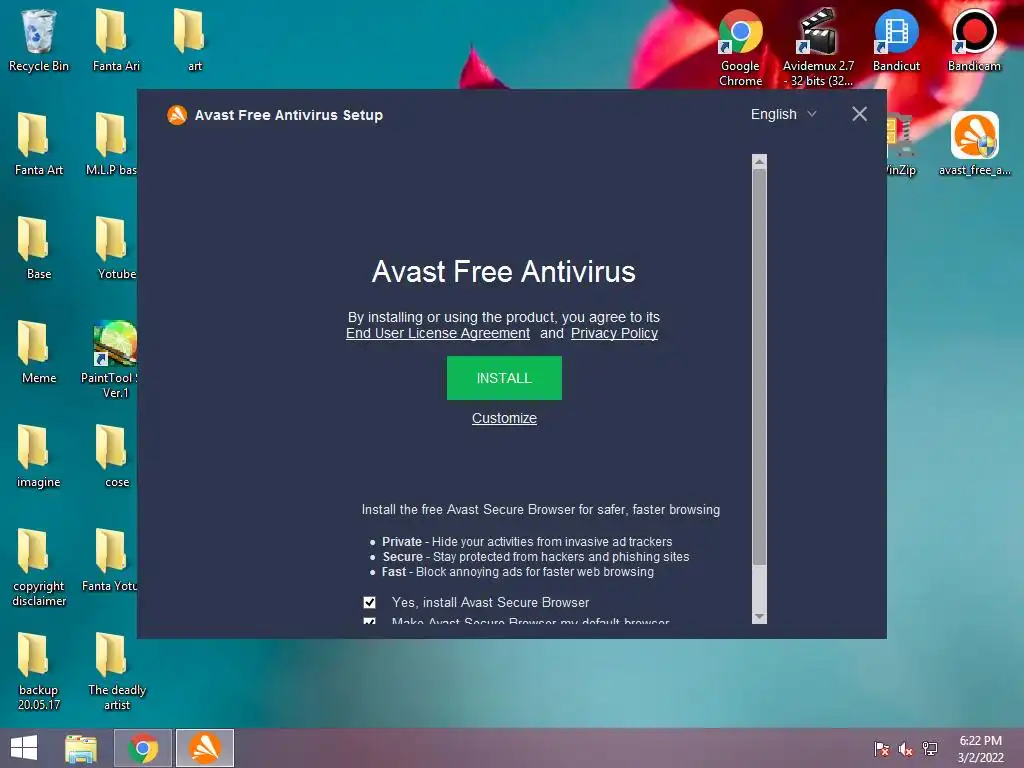
Task: Select the Bandicam desktop shortcut
Action: coord(974,40)
